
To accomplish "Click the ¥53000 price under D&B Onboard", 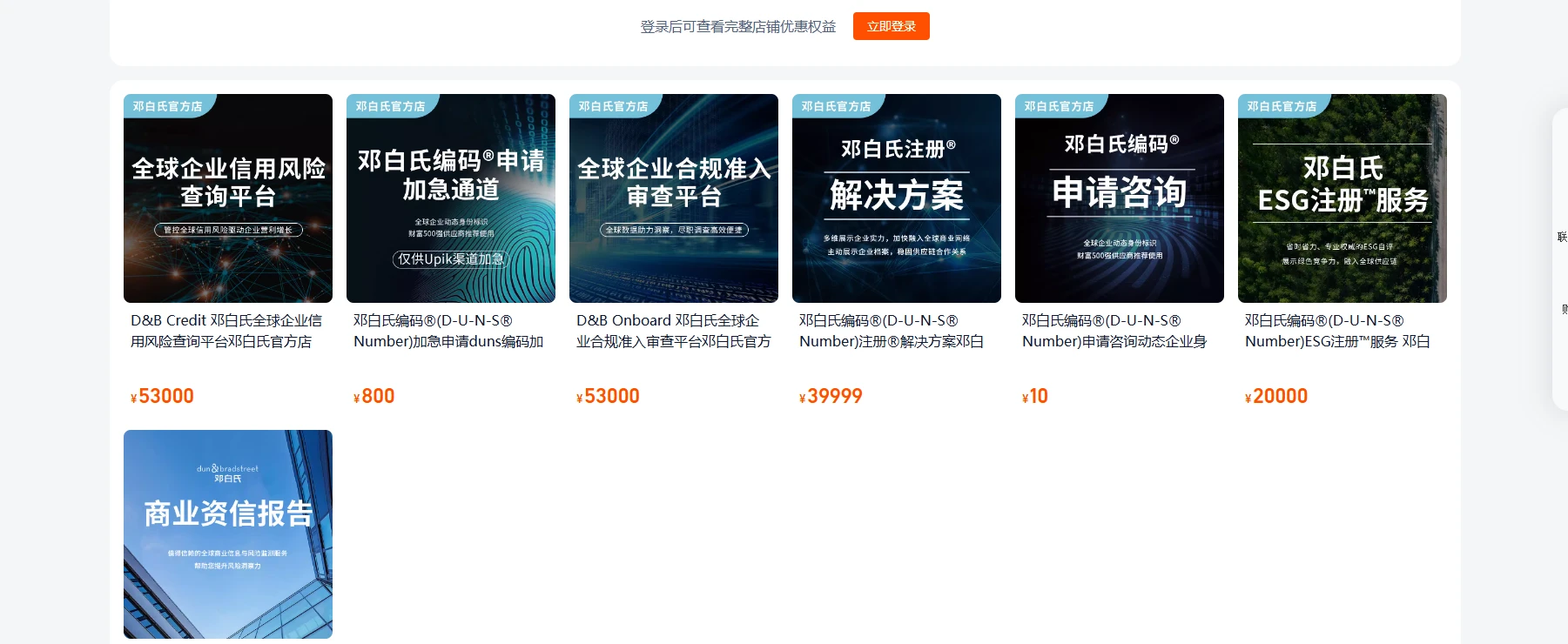I will click(x=609, y=397).
